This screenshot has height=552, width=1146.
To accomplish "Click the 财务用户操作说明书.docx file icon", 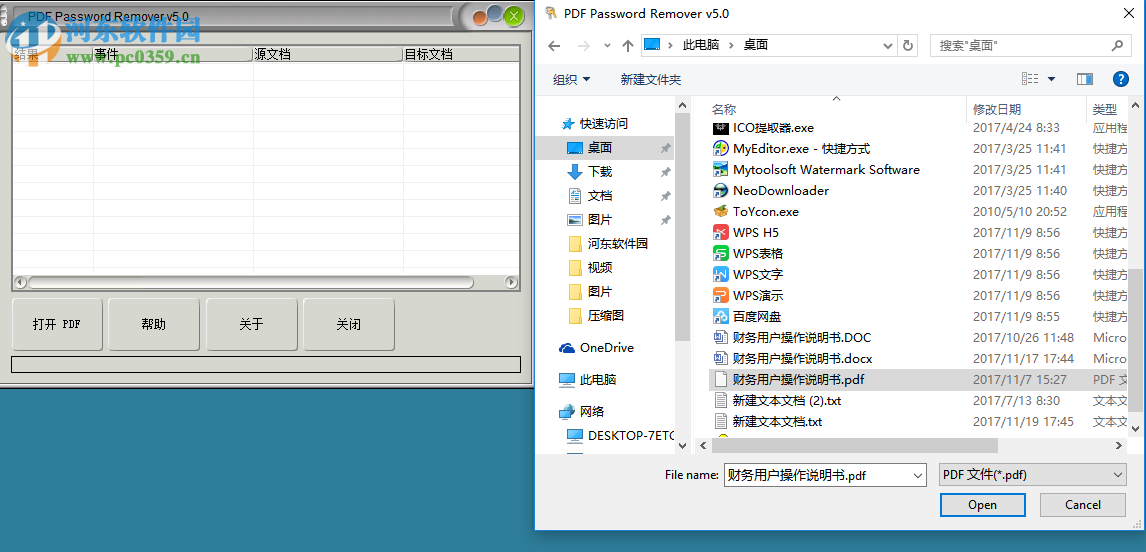I will click(721, 359).
